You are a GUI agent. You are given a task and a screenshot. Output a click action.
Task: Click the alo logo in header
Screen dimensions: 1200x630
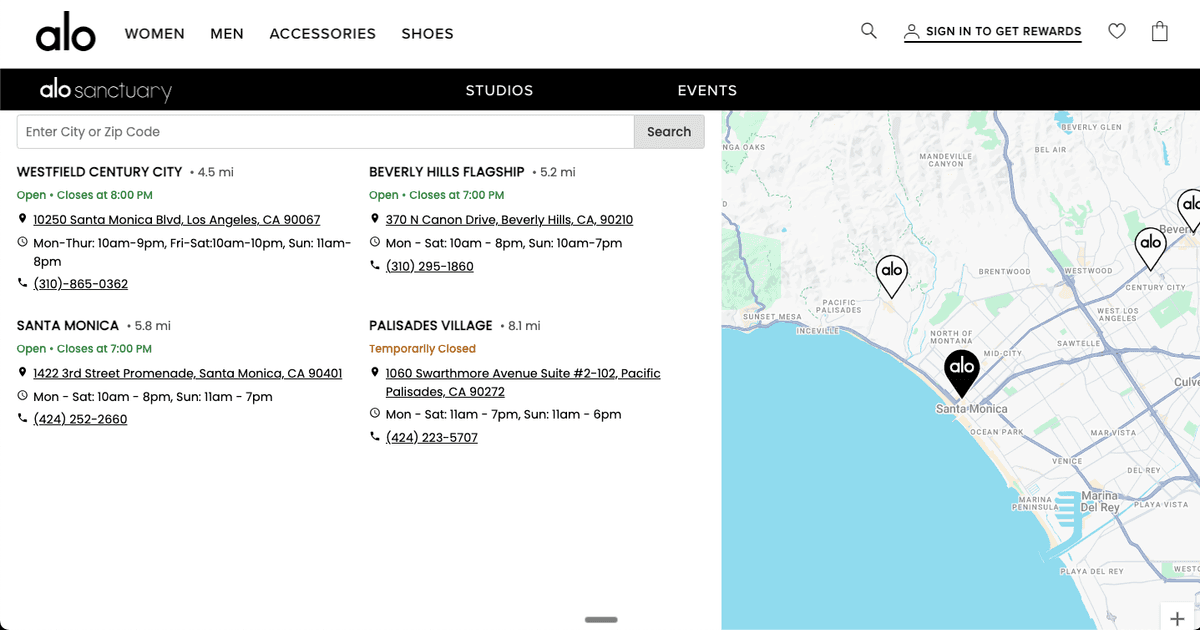point(66,34)
